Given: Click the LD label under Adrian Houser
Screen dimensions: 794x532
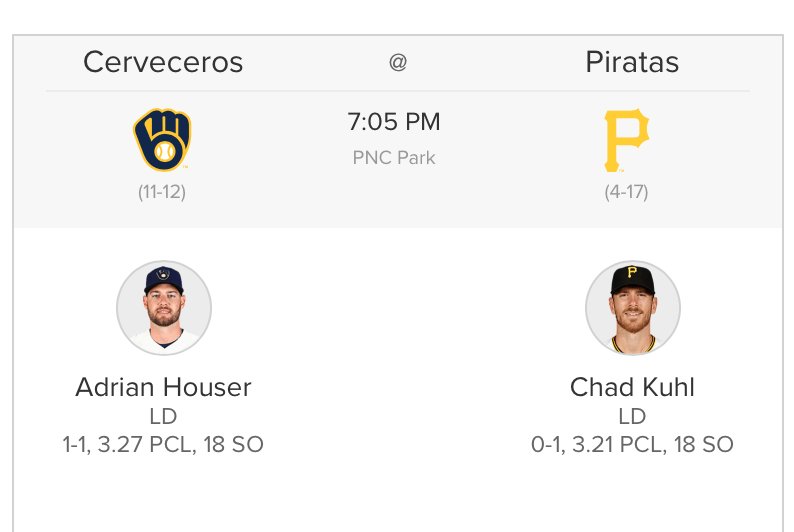Looking at the screenshot, I should pos(163,416).
